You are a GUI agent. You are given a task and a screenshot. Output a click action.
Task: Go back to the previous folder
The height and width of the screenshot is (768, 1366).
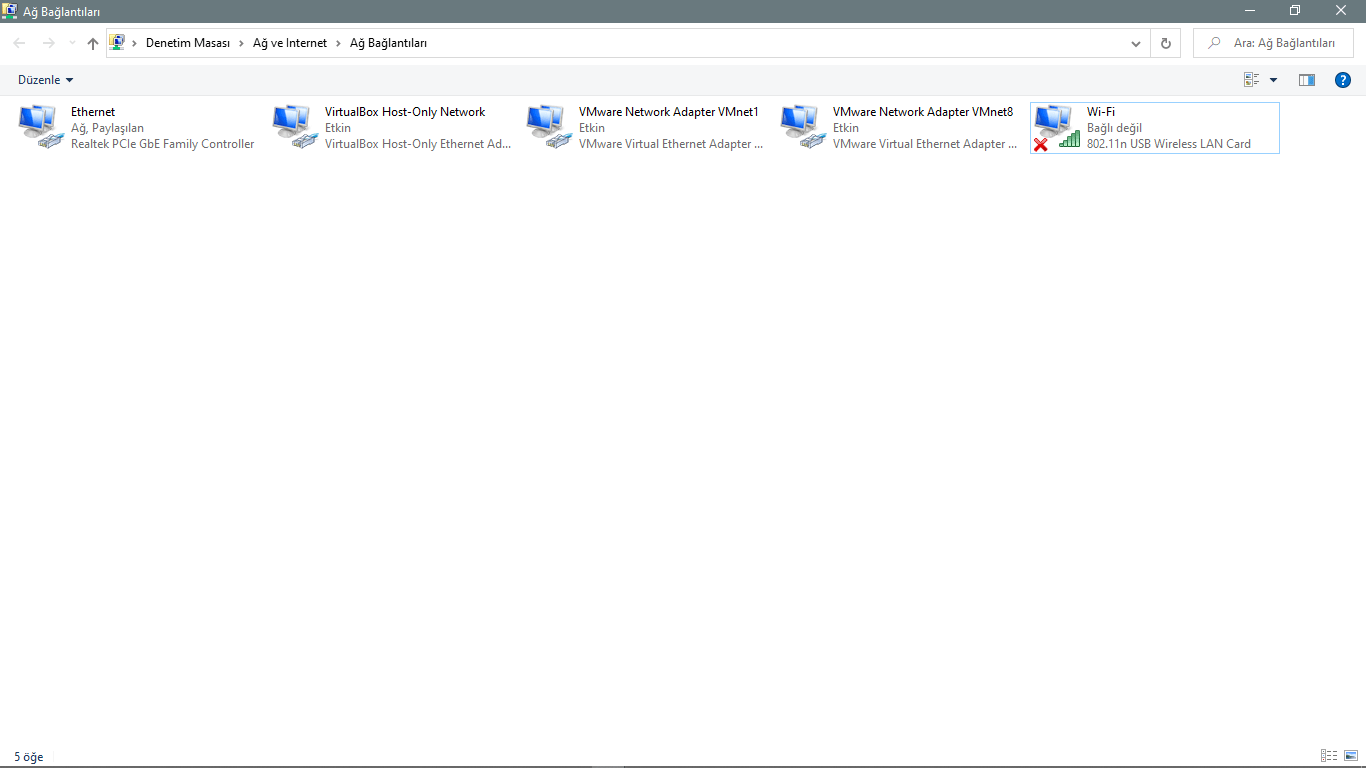point(19,43)
